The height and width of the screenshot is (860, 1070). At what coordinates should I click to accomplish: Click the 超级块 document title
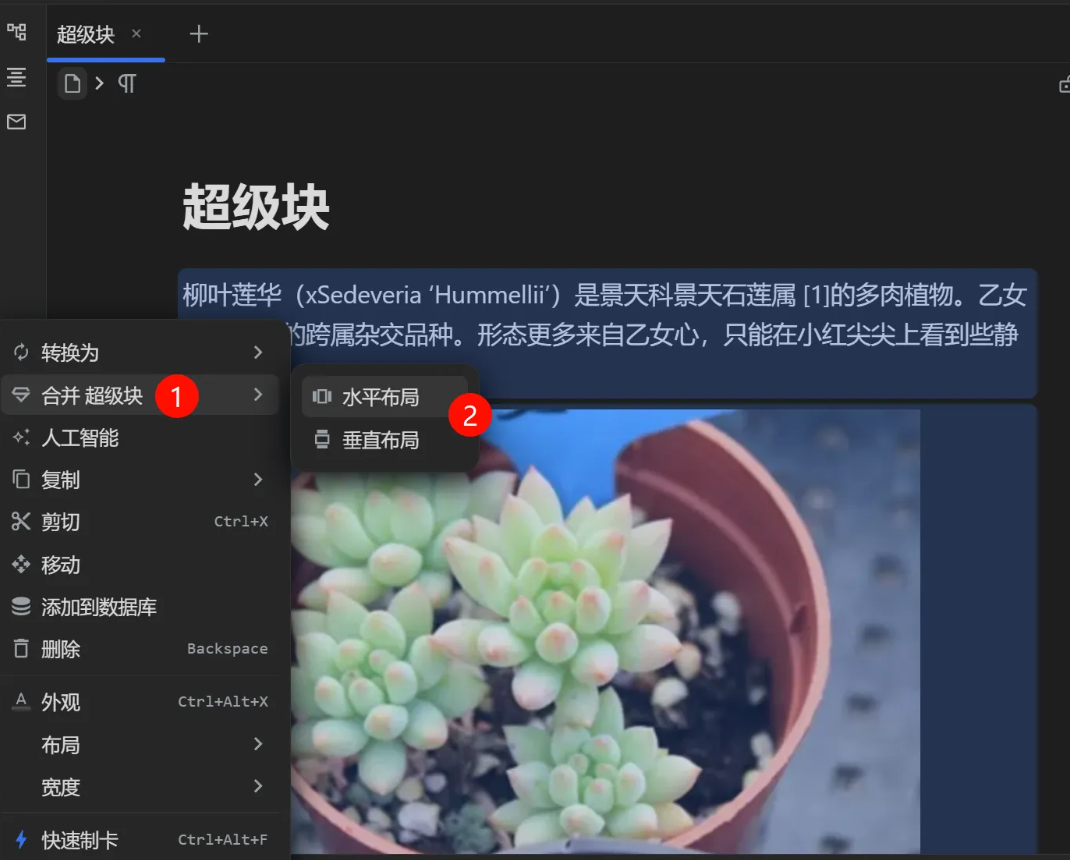[256, 207]
